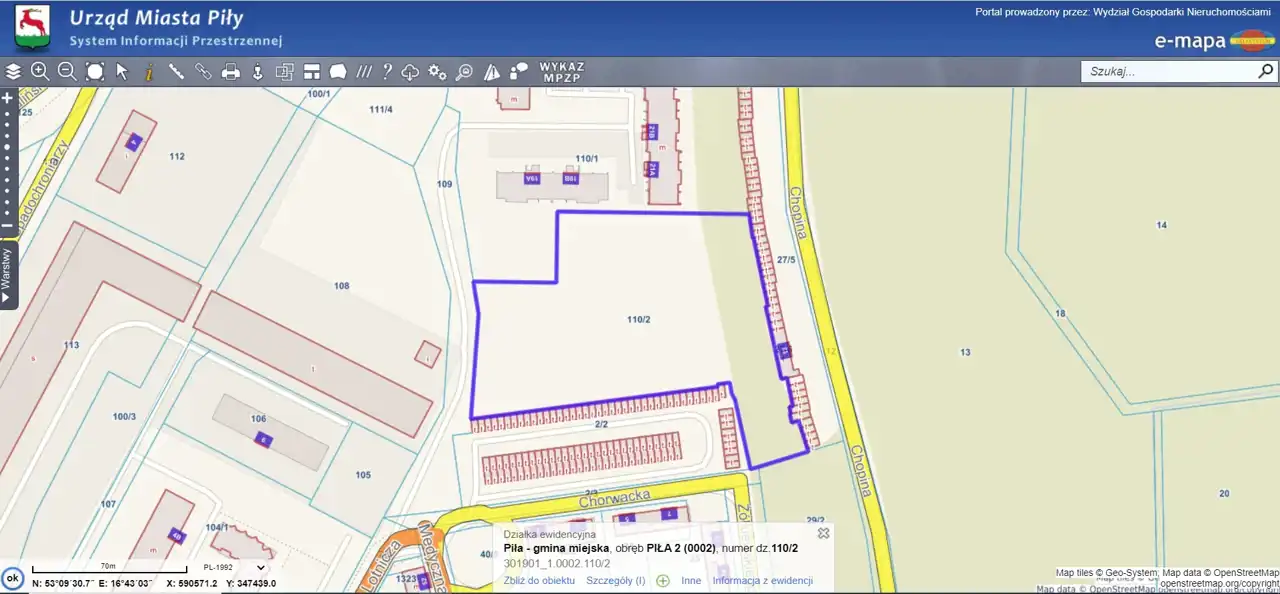Click the cloud download icon
This screenshot has width=1280, height=594.
[410, 71]
